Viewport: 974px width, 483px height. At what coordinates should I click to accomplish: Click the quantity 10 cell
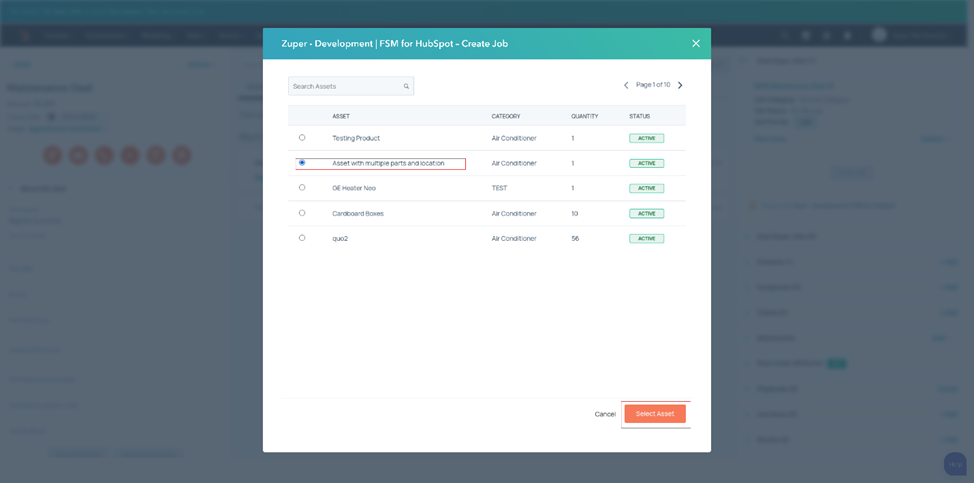tap(575, 214)
